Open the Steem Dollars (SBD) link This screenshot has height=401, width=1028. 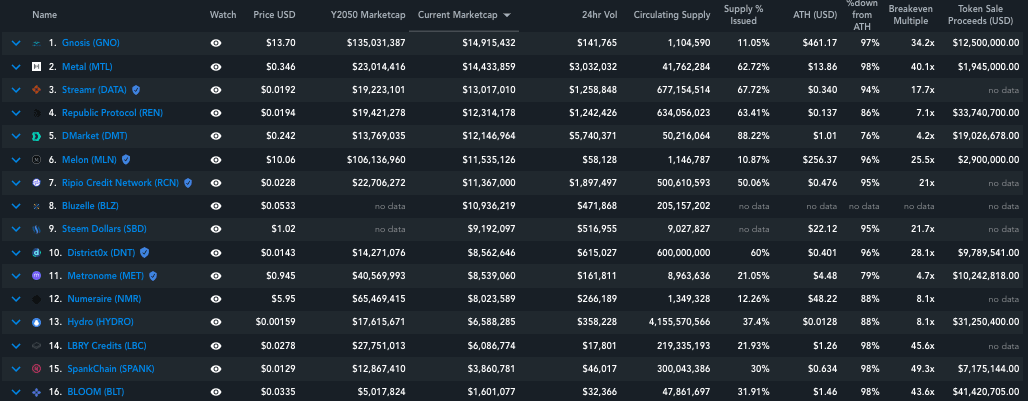click(x=104, y=229)
